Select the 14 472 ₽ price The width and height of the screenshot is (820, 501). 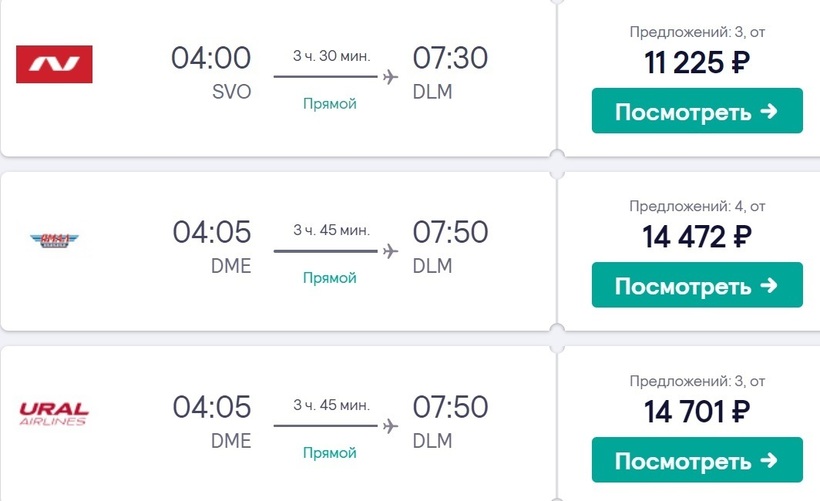pyautogui.click(x=697, y=237)
